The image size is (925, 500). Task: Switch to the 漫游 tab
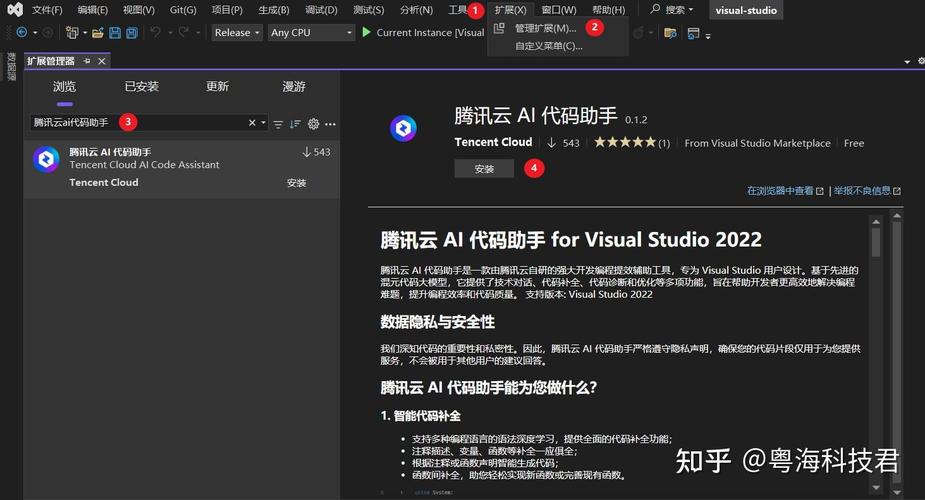coord(294,87)
